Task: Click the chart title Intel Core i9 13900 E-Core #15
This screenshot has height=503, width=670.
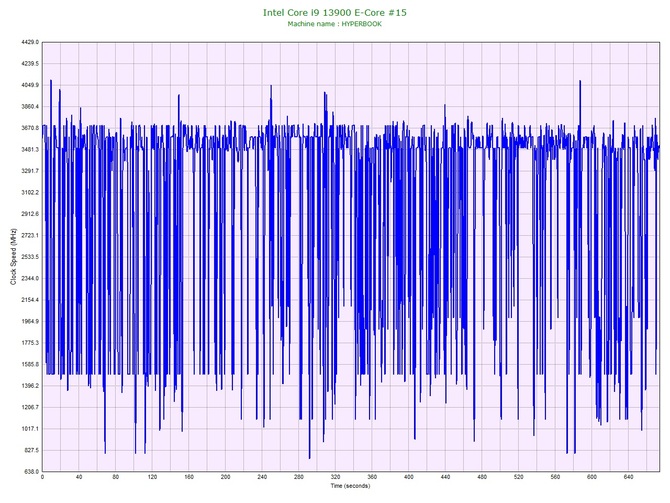Action: coord(335,12)
